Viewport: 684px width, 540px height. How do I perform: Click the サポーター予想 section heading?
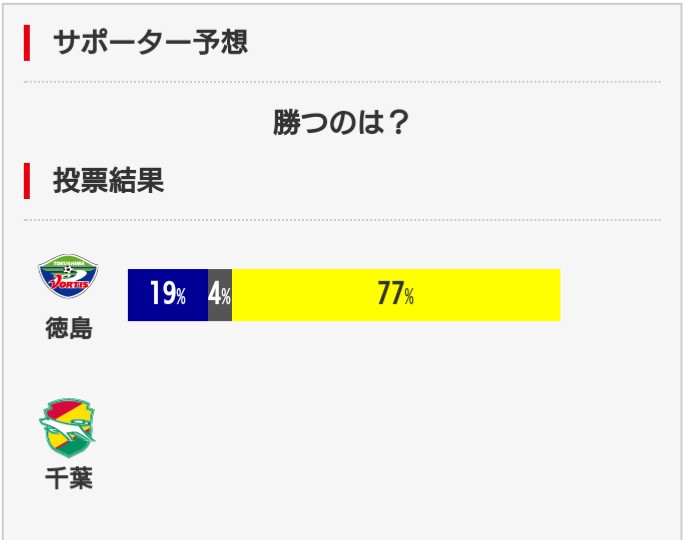(x=150, y=43)
